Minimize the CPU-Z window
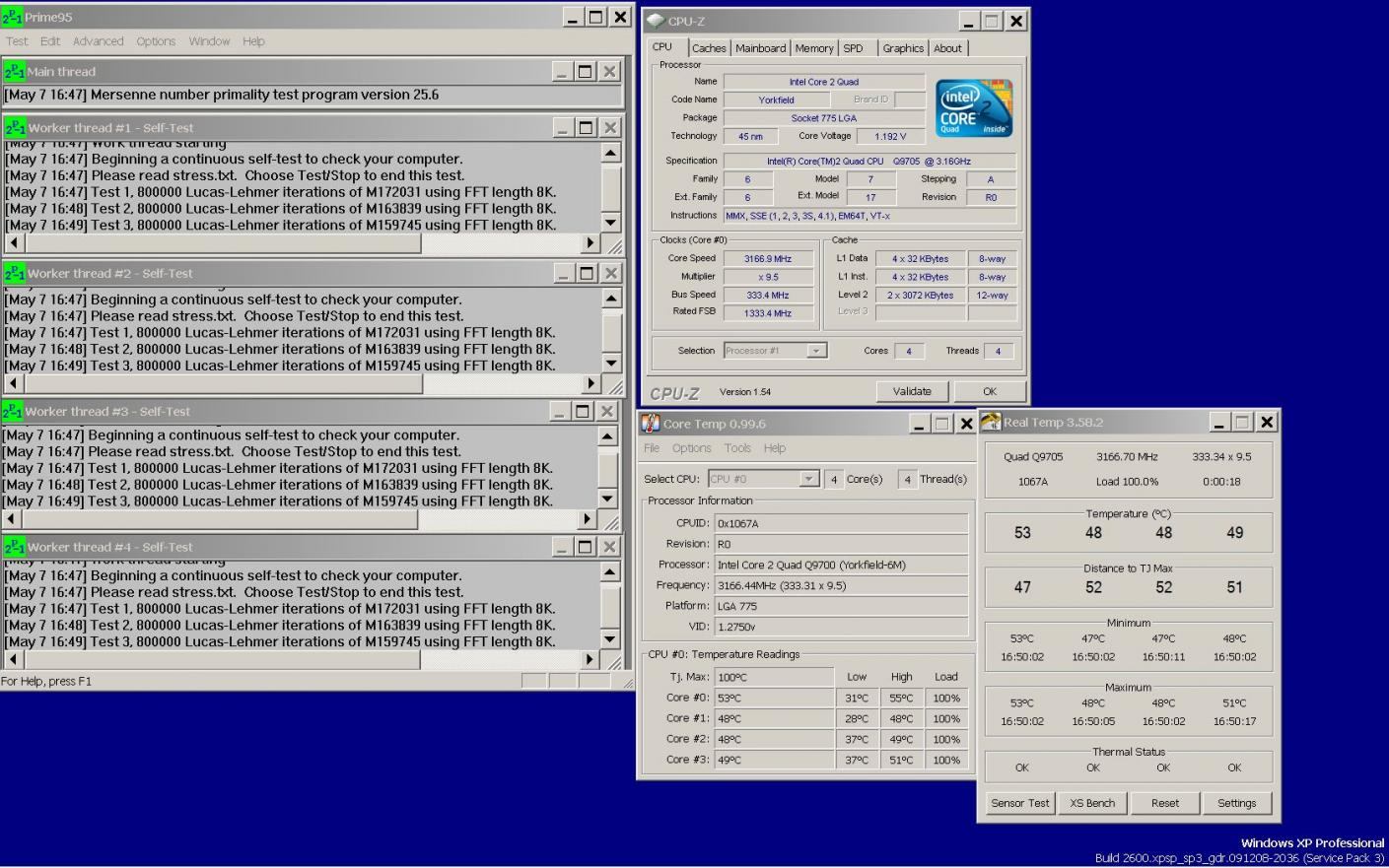Screen dimensions: 1389x868 tap(968, 21)
